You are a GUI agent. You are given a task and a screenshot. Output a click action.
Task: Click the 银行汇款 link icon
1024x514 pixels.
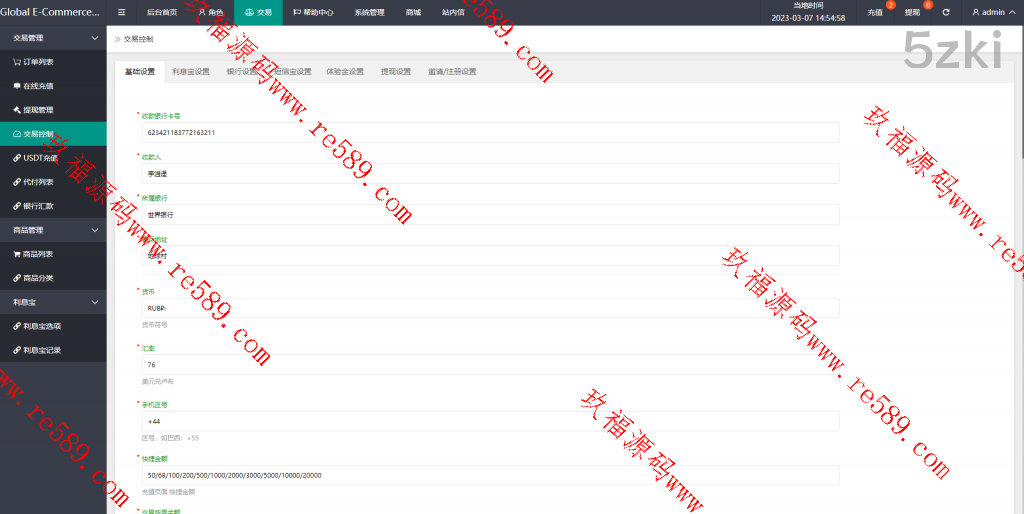tap(17, 206)
